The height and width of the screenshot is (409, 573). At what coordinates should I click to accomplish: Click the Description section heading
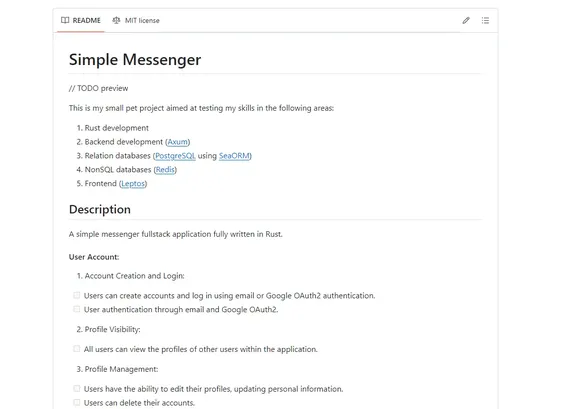click(x=100, y=209)
